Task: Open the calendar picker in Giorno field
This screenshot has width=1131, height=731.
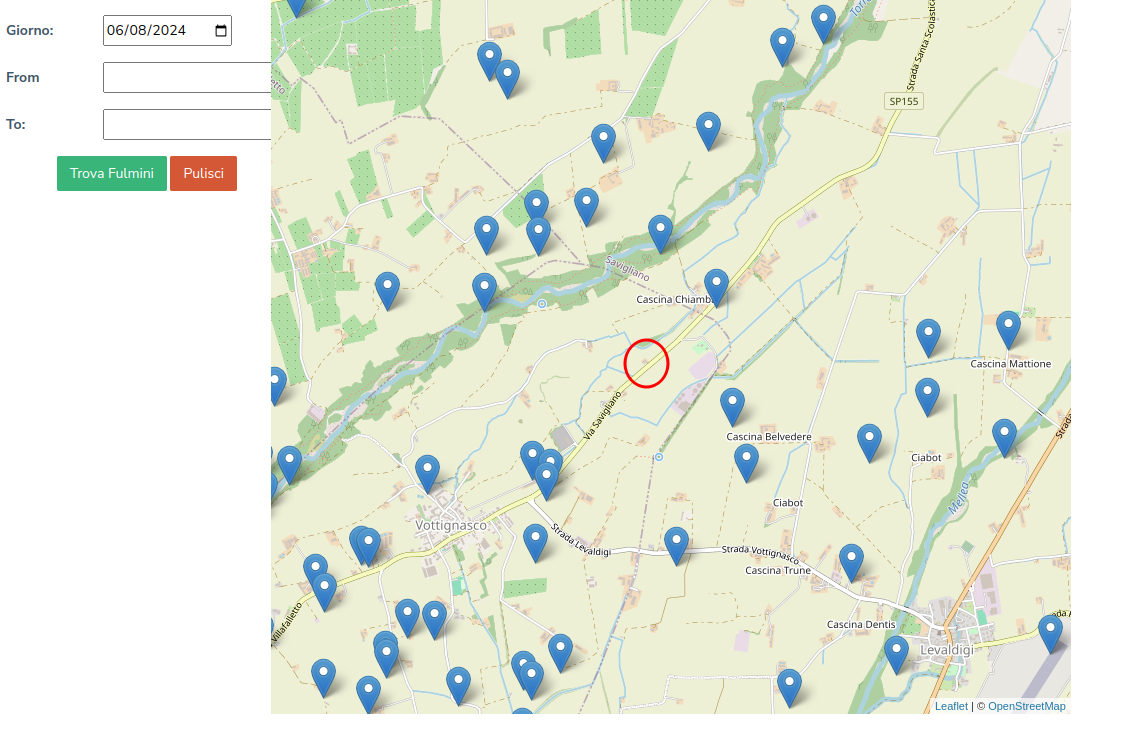Action: point(221,31)
